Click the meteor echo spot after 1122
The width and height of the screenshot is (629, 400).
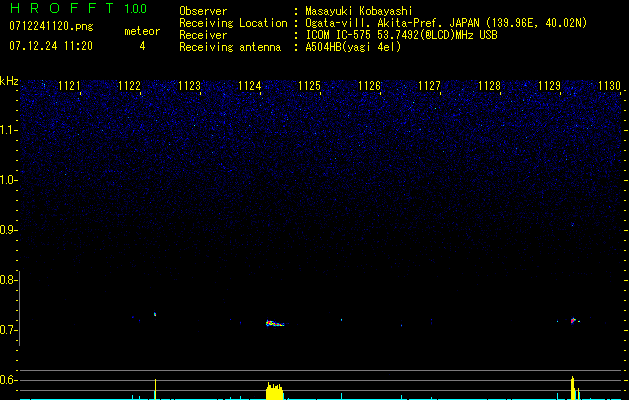(155, 314)
